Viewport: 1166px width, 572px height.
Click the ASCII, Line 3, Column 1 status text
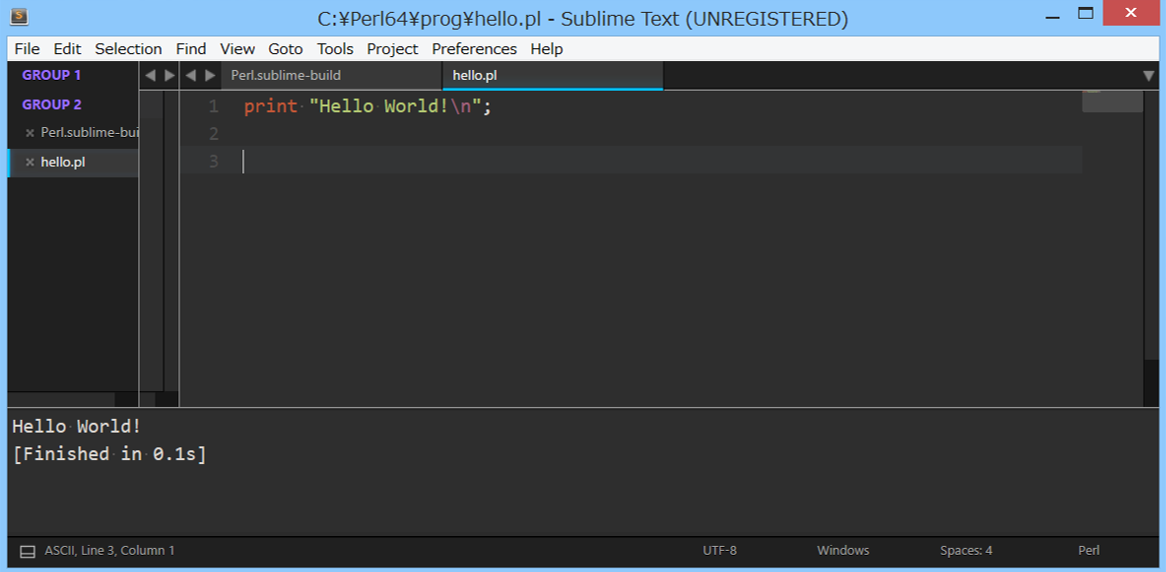click(x=109, y=551)
